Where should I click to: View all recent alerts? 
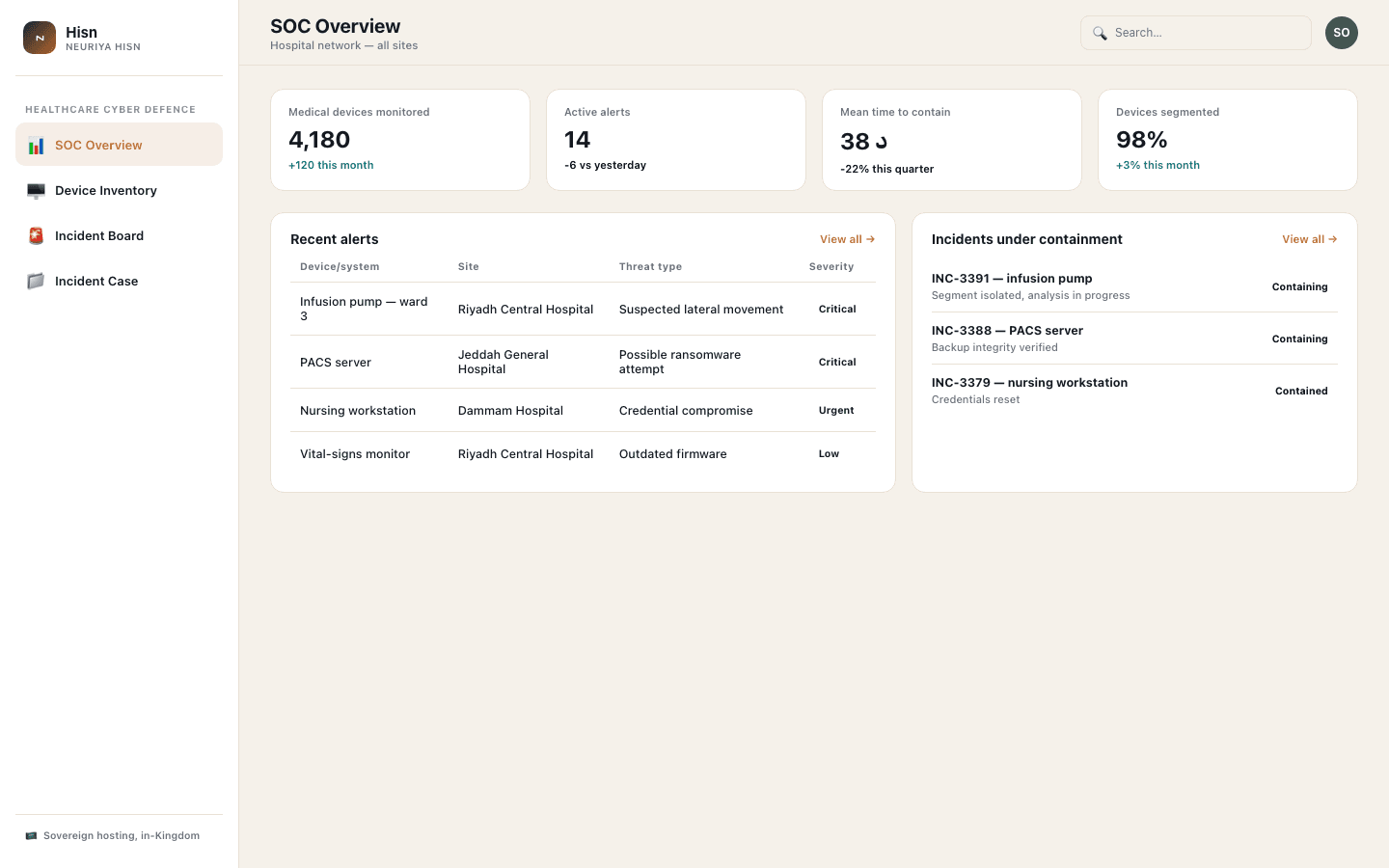[847, 239]
